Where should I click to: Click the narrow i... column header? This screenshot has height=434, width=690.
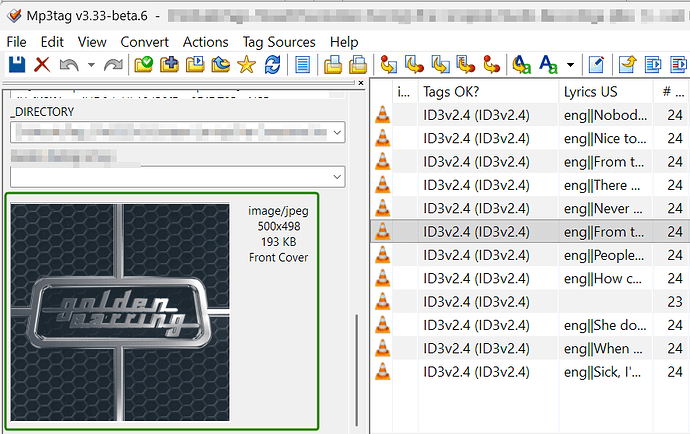tap(405, 92)
